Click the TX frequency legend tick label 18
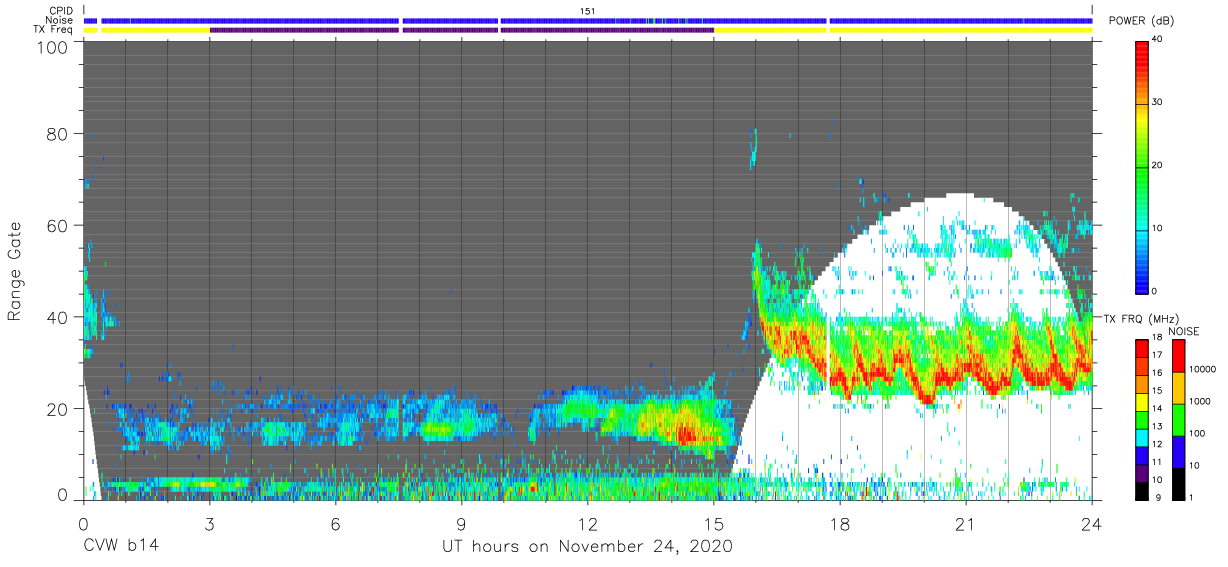Viewport: 1228px width, 567px height. pos(1159,339)
